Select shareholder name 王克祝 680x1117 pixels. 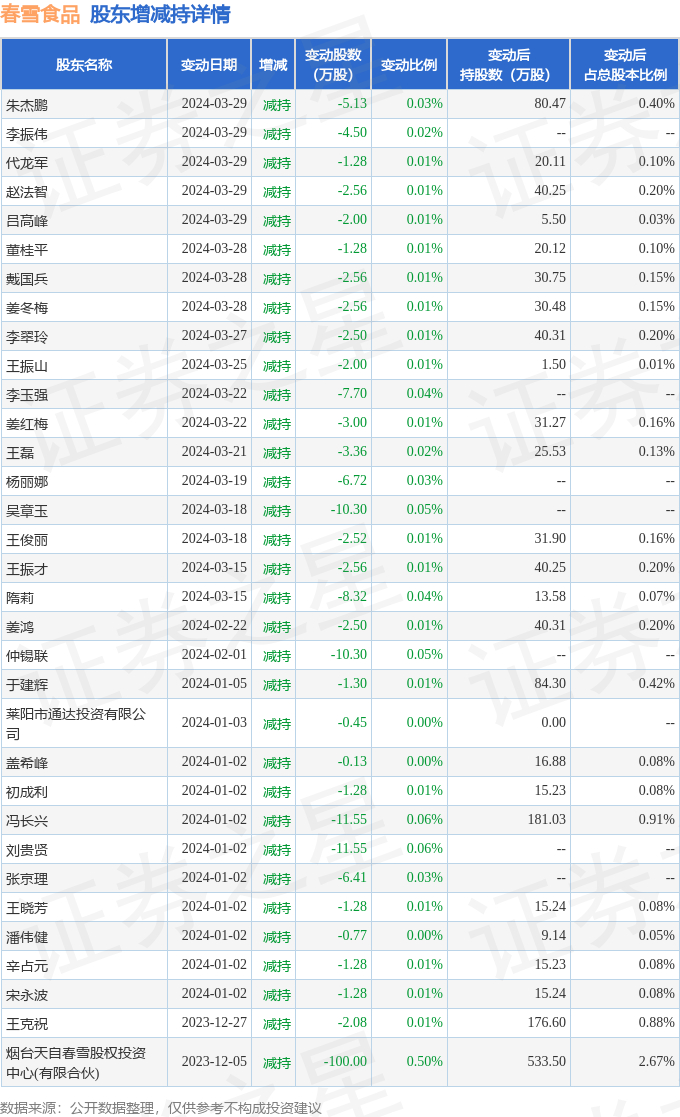[x=27, y=1023]
